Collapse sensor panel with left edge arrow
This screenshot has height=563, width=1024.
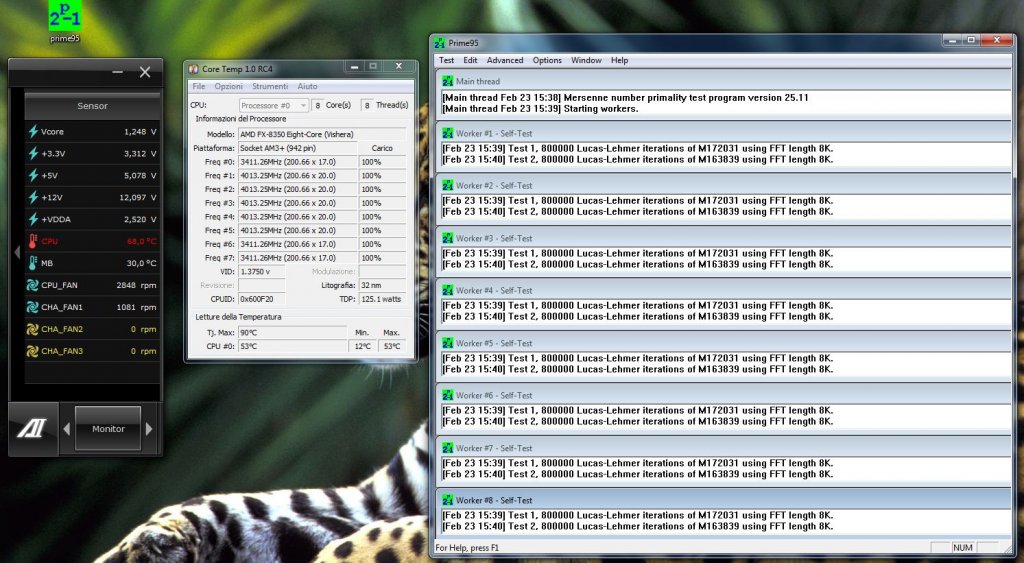pos(17,252)
